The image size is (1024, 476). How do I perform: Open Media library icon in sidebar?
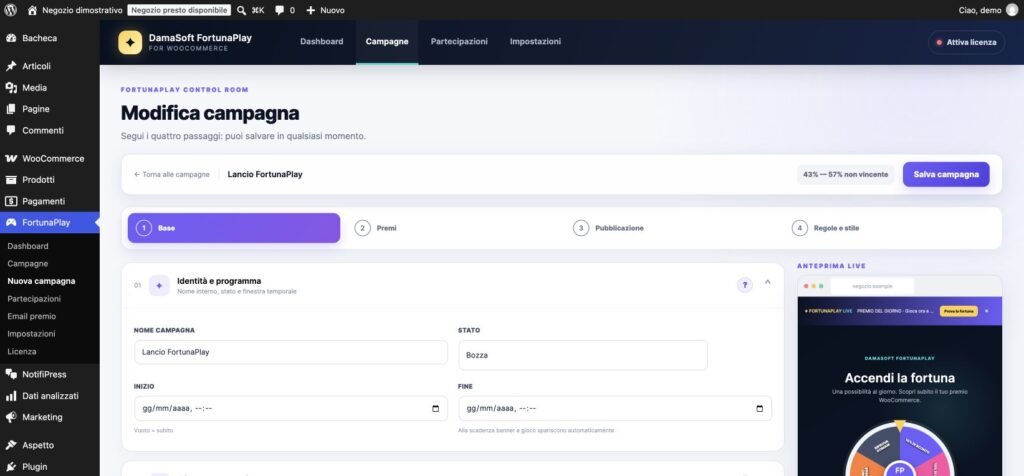10,87
